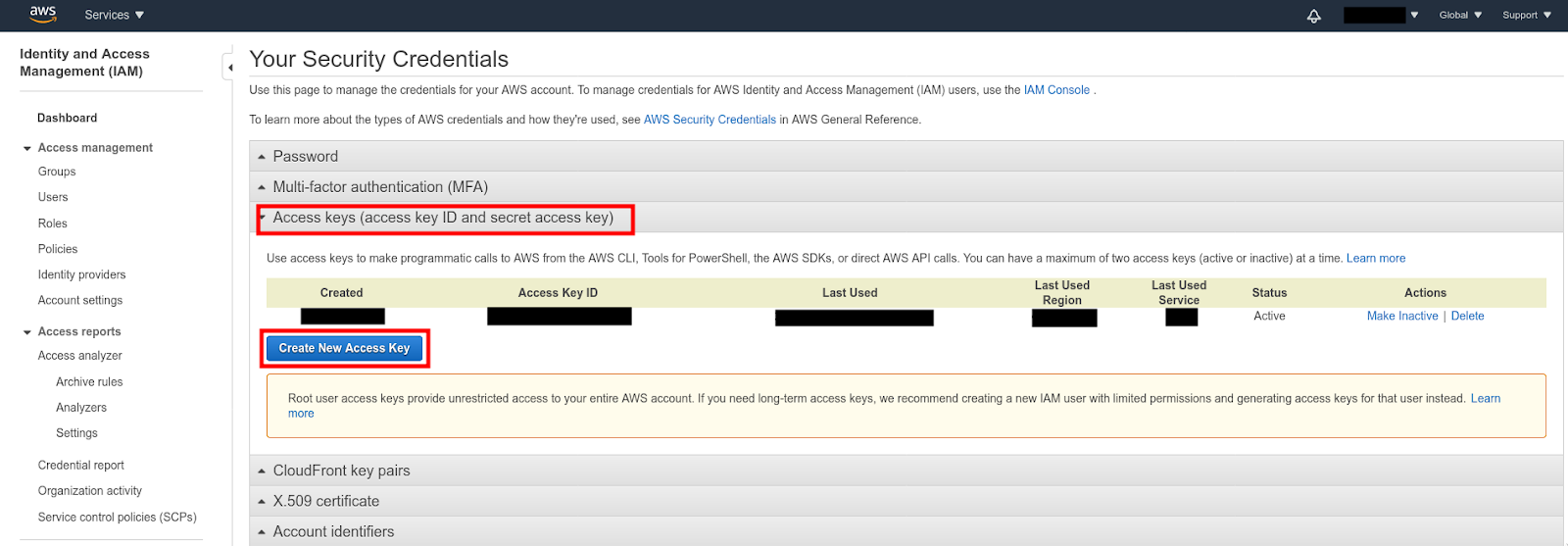Image resolution: width=1568 pixels, height=546 pixels.
Task: Open Roles in the sidebar
Action: pyautogui.click(x=53, y=223)
